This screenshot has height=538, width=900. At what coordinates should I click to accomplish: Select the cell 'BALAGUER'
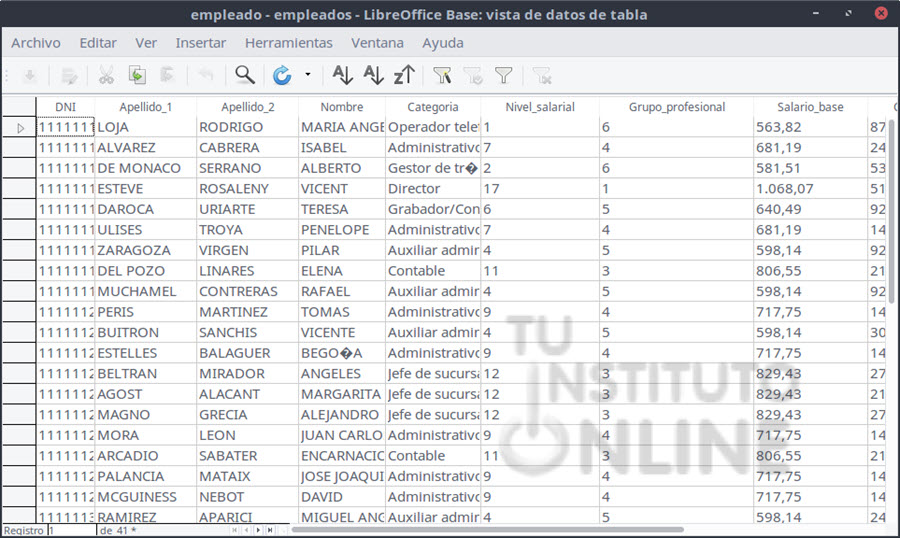coord(247,353)
